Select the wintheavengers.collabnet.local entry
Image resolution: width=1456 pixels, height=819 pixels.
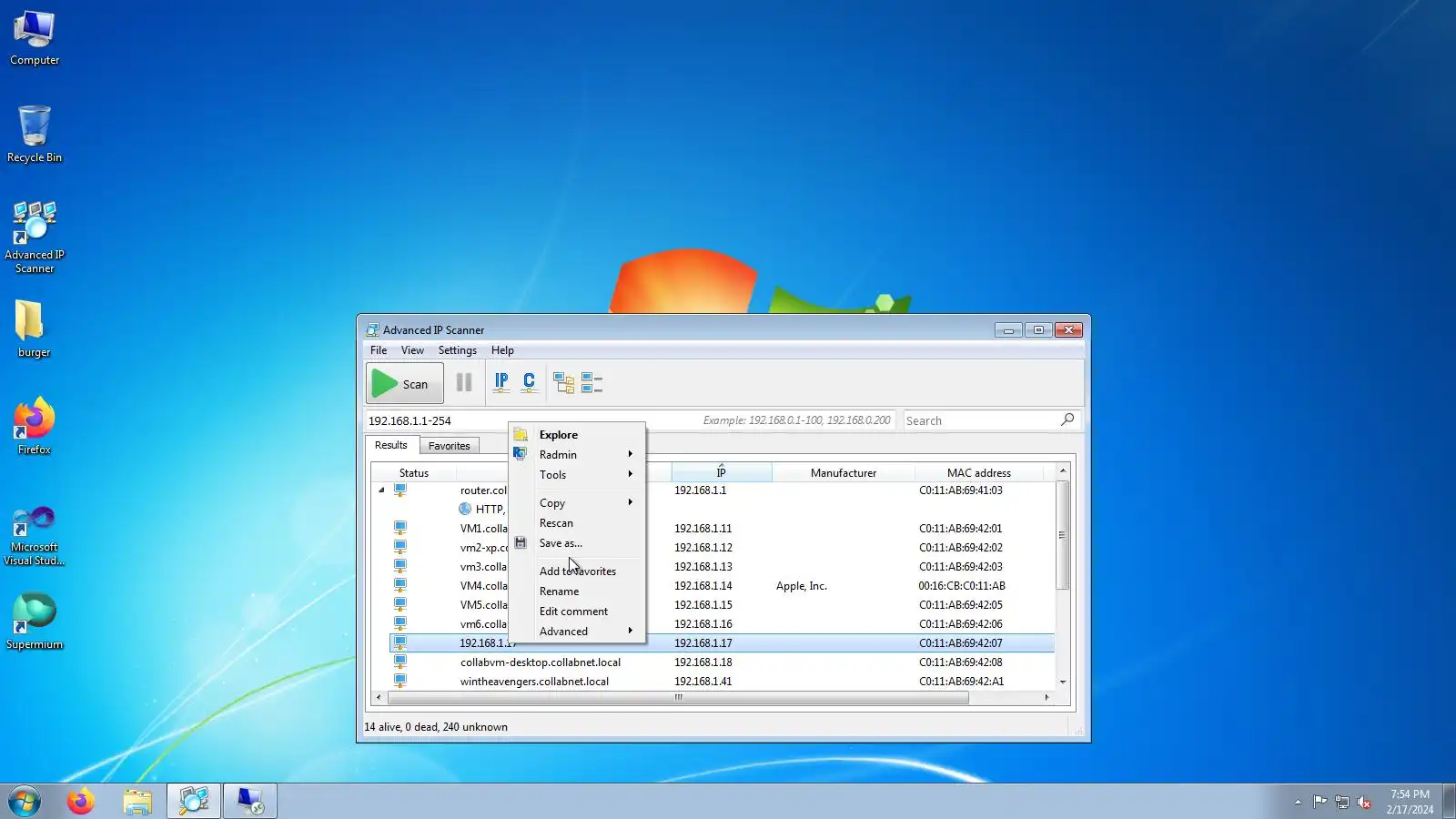point(534,682)
